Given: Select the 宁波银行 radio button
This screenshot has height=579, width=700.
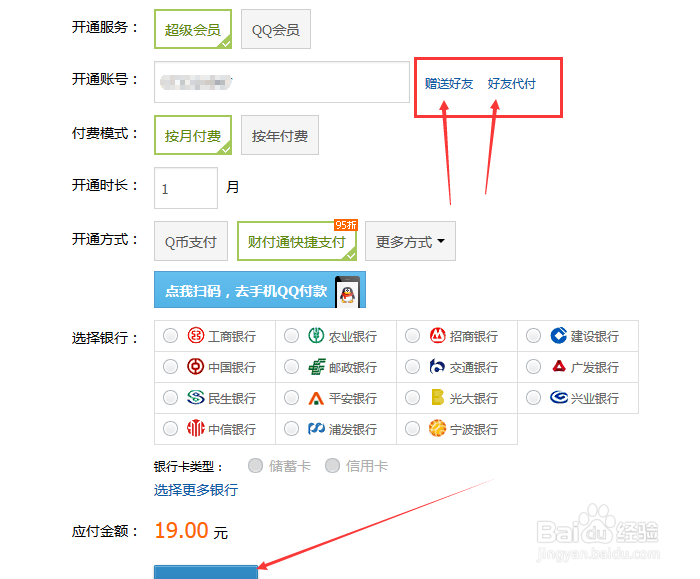Looking at the screenshot, I should (412, 429).
